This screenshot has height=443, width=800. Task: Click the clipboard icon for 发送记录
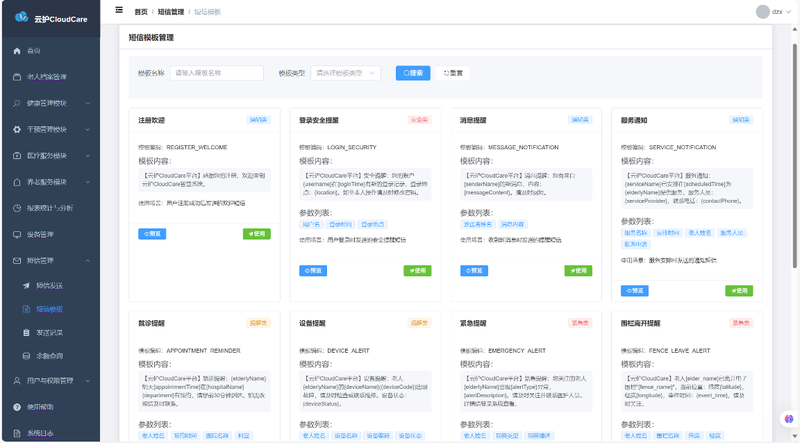click(x=27, y=333)
